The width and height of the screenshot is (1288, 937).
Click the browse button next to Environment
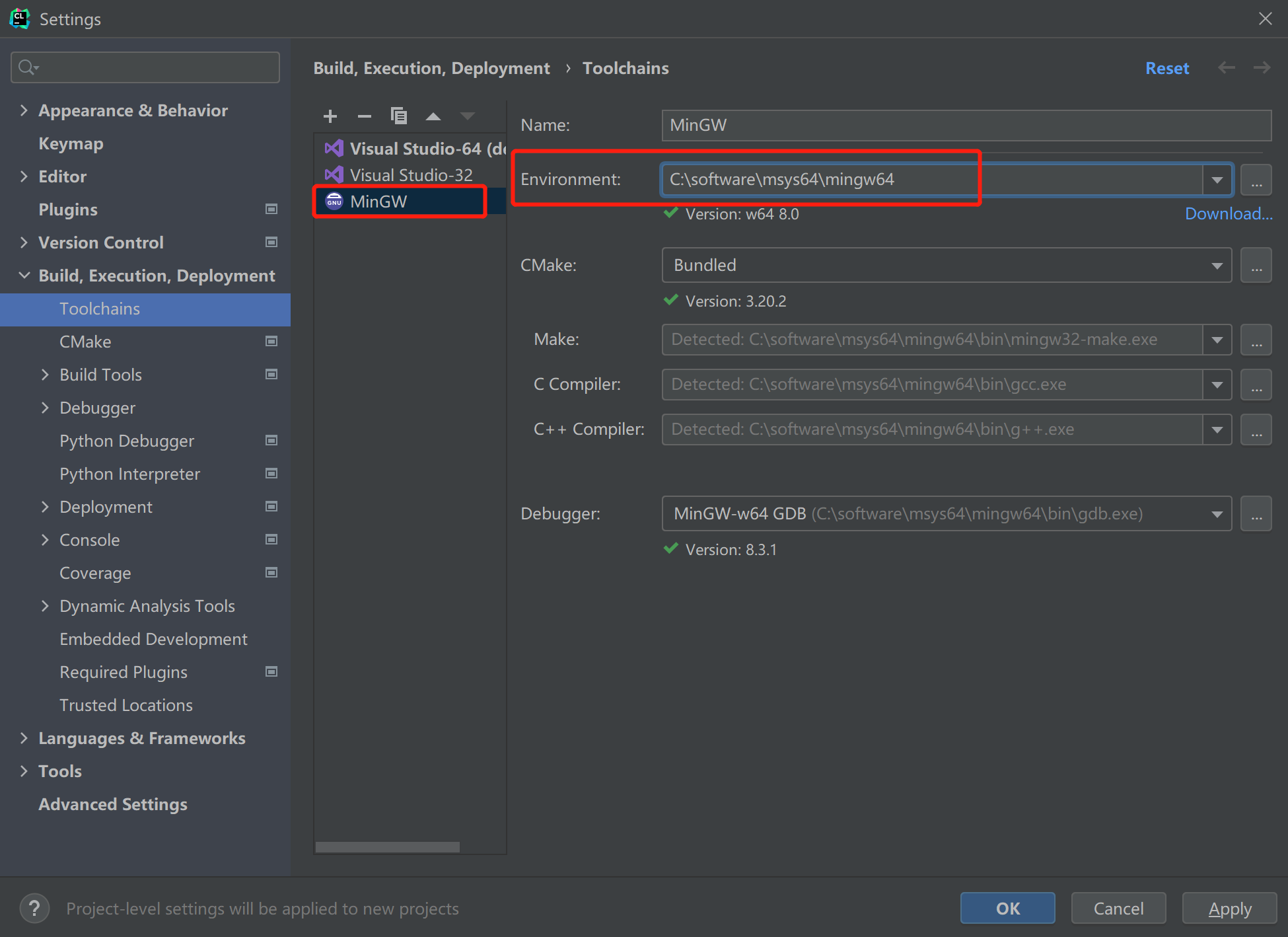tap(1256, 180)
